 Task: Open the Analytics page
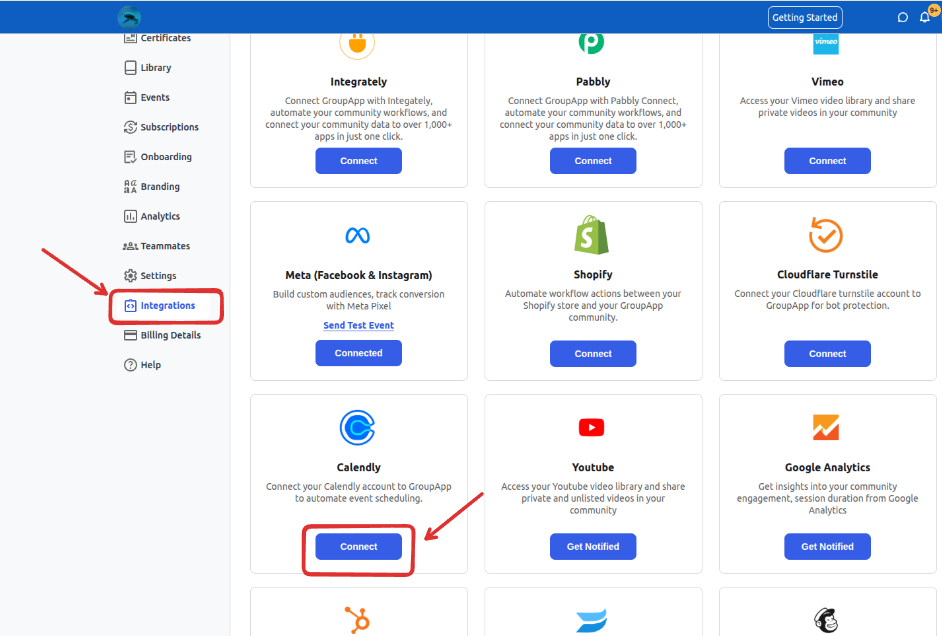(x=152, y=216)
